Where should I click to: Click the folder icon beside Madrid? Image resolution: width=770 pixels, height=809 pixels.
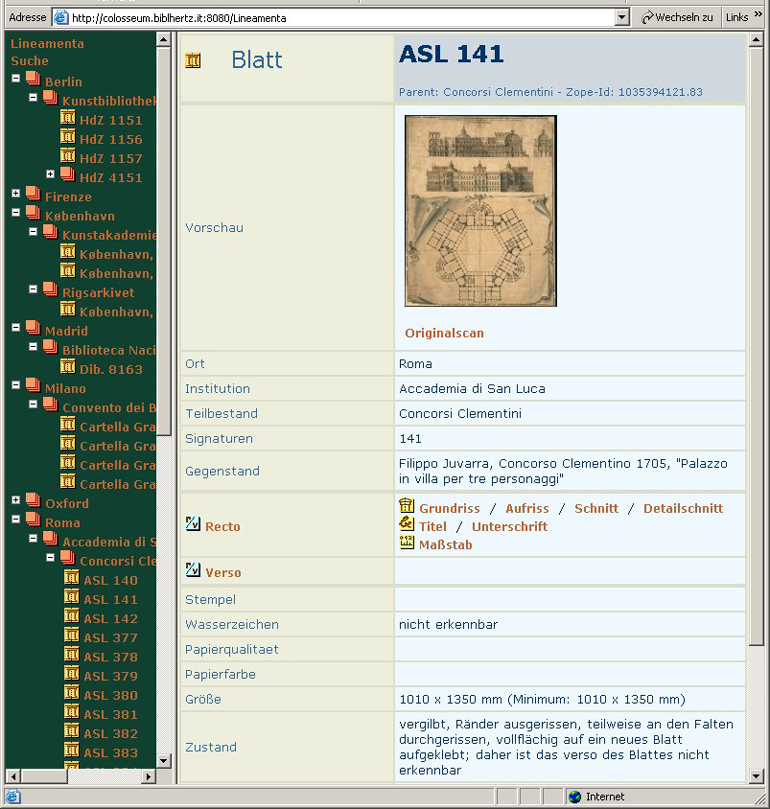point(33,329)
